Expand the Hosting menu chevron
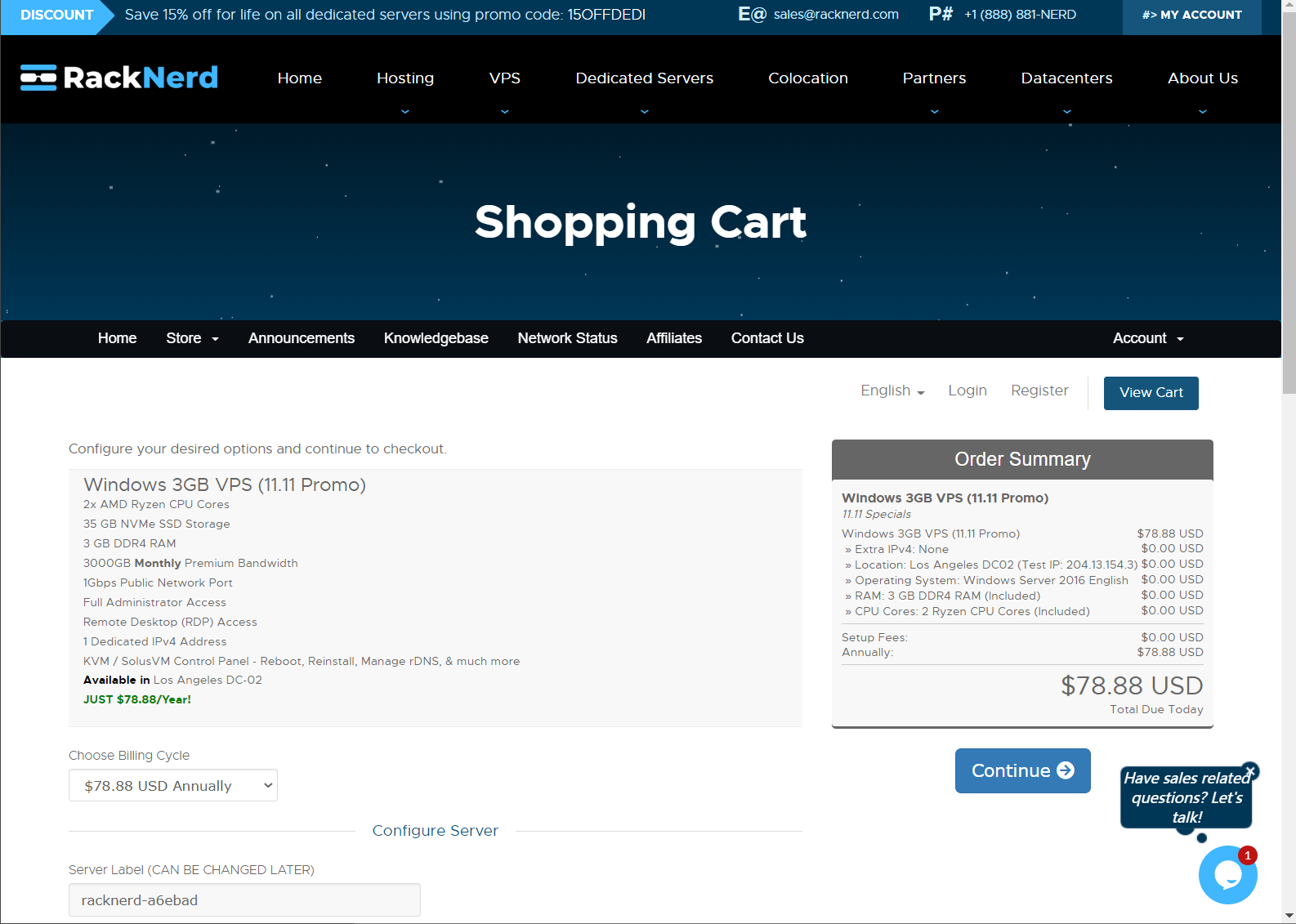 click(405, 112)
